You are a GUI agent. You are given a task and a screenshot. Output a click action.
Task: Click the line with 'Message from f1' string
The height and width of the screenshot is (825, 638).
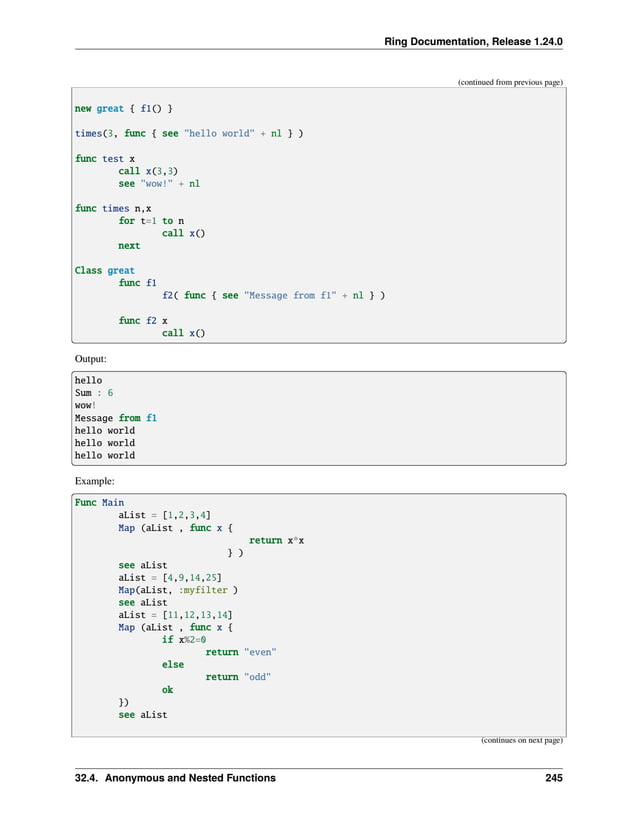pos(274,295)
